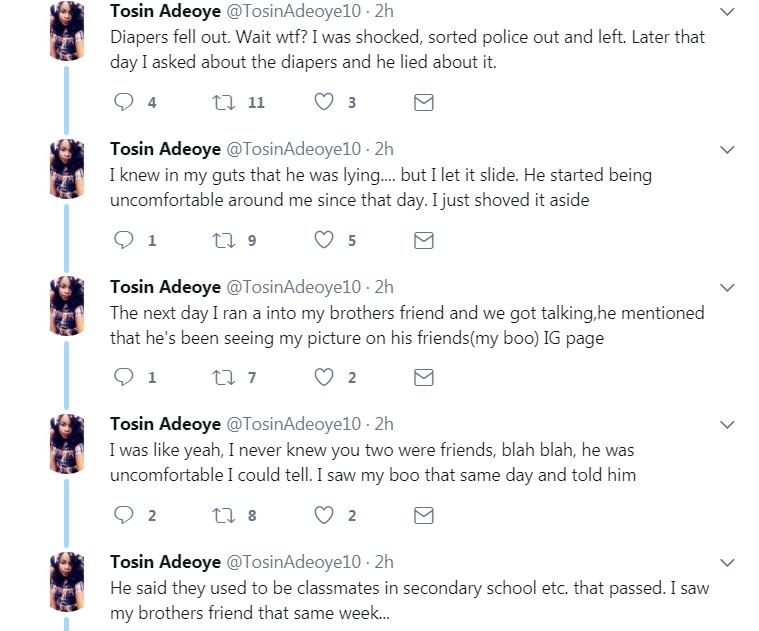Direct message the 'Diapers fell out' tweet
The height and width of the screenshot is (631, 759).
(x=423, y=102)
